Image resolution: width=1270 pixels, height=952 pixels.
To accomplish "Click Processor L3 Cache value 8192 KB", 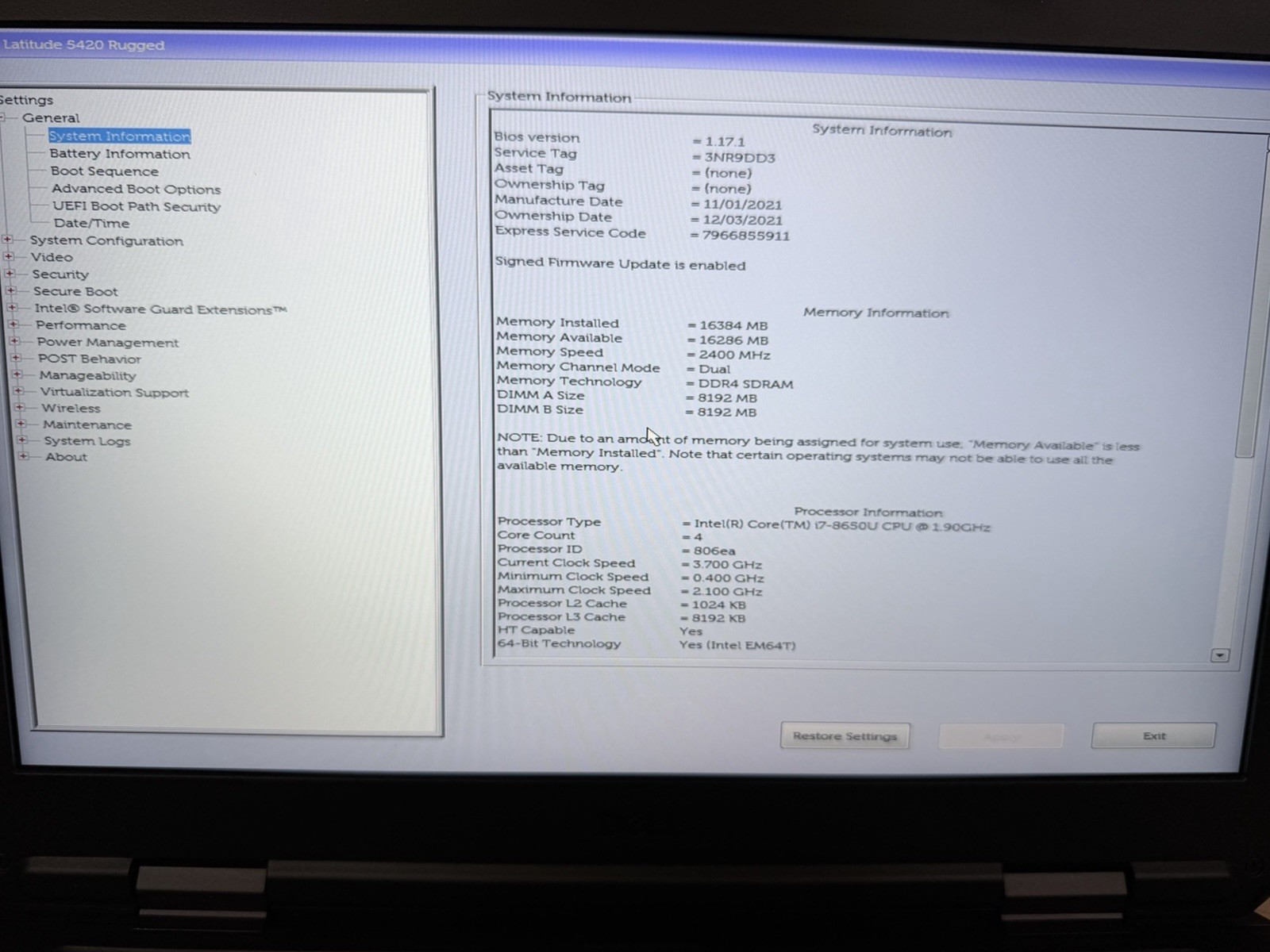I will (x=718, y=619).
